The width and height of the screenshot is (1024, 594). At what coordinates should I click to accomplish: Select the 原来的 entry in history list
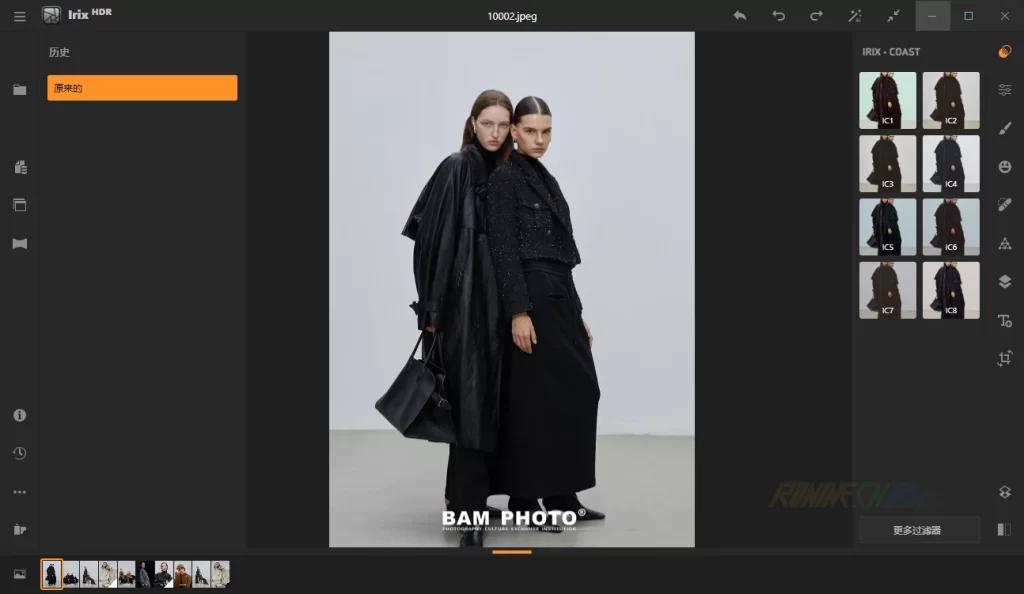[141, 88]
